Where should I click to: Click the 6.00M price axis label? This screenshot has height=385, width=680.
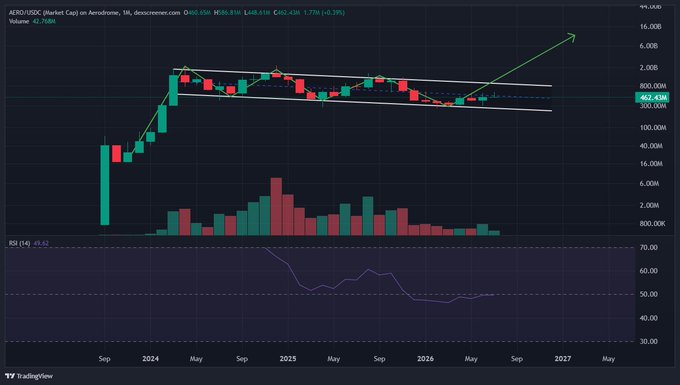pyautogui.click(x=649, y=183)
